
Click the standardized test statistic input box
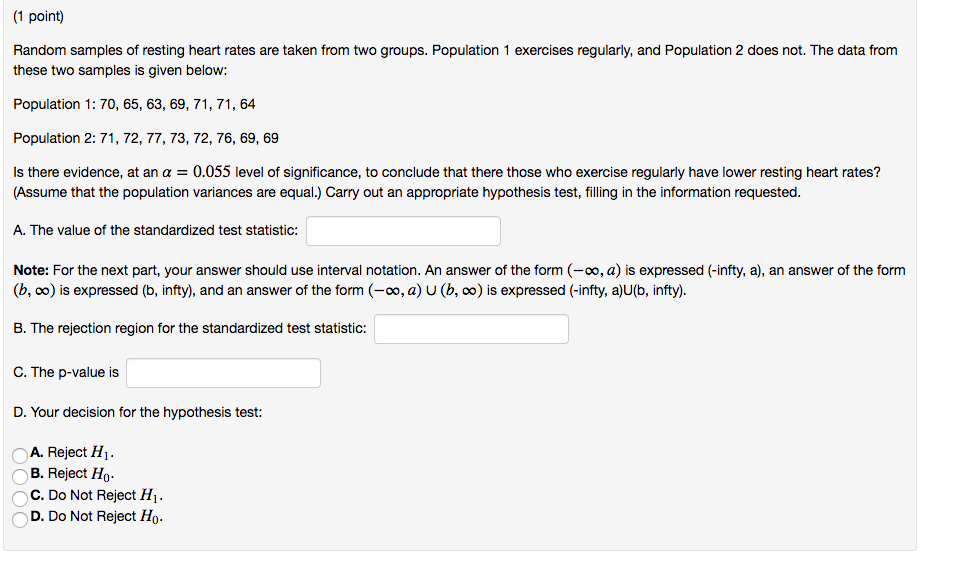(403, 231)
